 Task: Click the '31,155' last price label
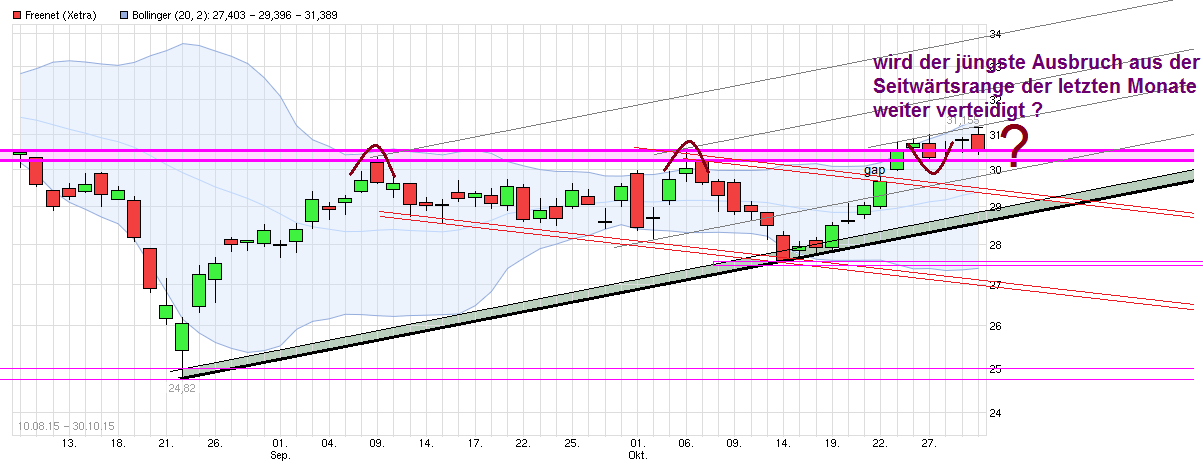point(962,120)
